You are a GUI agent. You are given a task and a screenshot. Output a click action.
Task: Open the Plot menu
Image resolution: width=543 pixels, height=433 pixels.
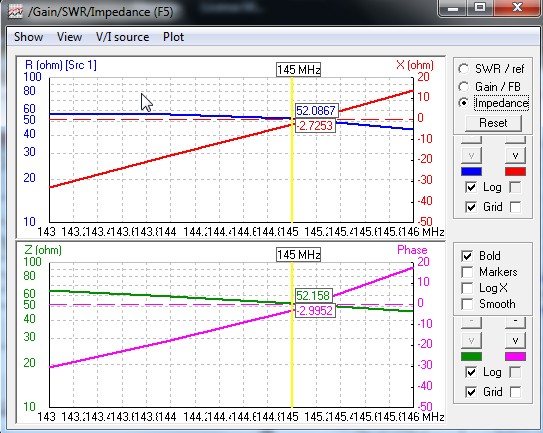click(173, 37)
